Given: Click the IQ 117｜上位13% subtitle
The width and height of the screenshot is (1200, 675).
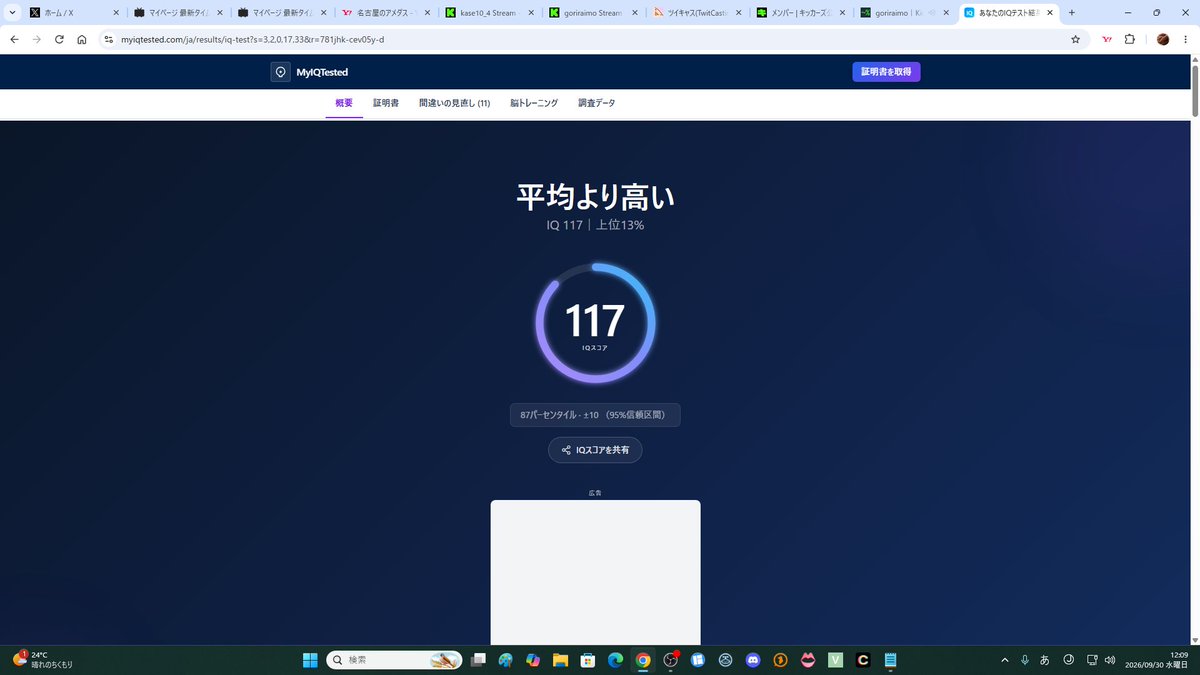Looking at the screenshot, I should pos(595,226).
